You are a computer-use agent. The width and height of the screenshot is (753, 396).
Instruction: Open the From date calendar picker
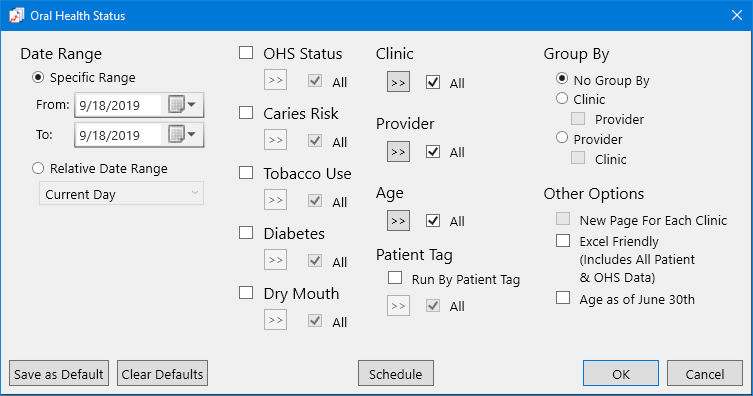tap(182, 105)
